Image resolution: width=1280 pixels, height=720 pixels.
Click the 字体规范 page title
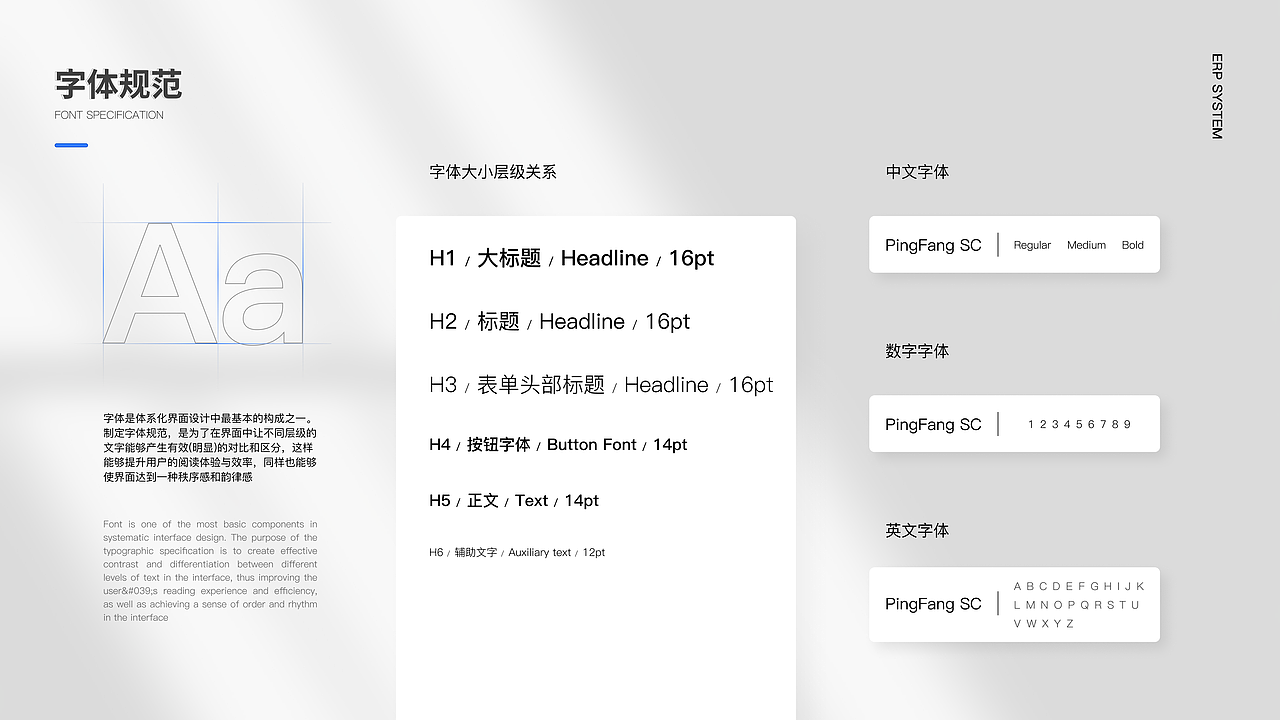[x=118, y=87]
